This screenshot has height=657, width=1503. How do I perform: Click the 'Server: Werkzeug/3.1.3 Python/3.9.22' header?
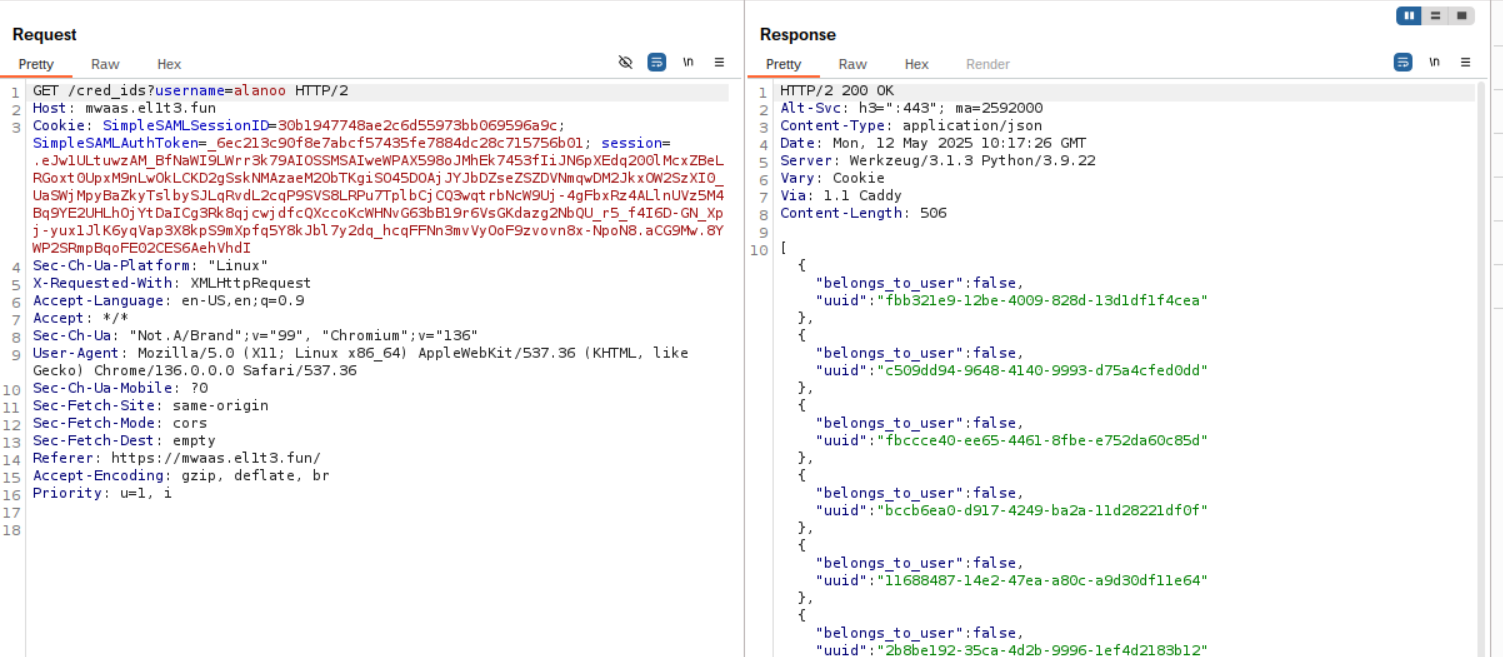pos(937,161)
